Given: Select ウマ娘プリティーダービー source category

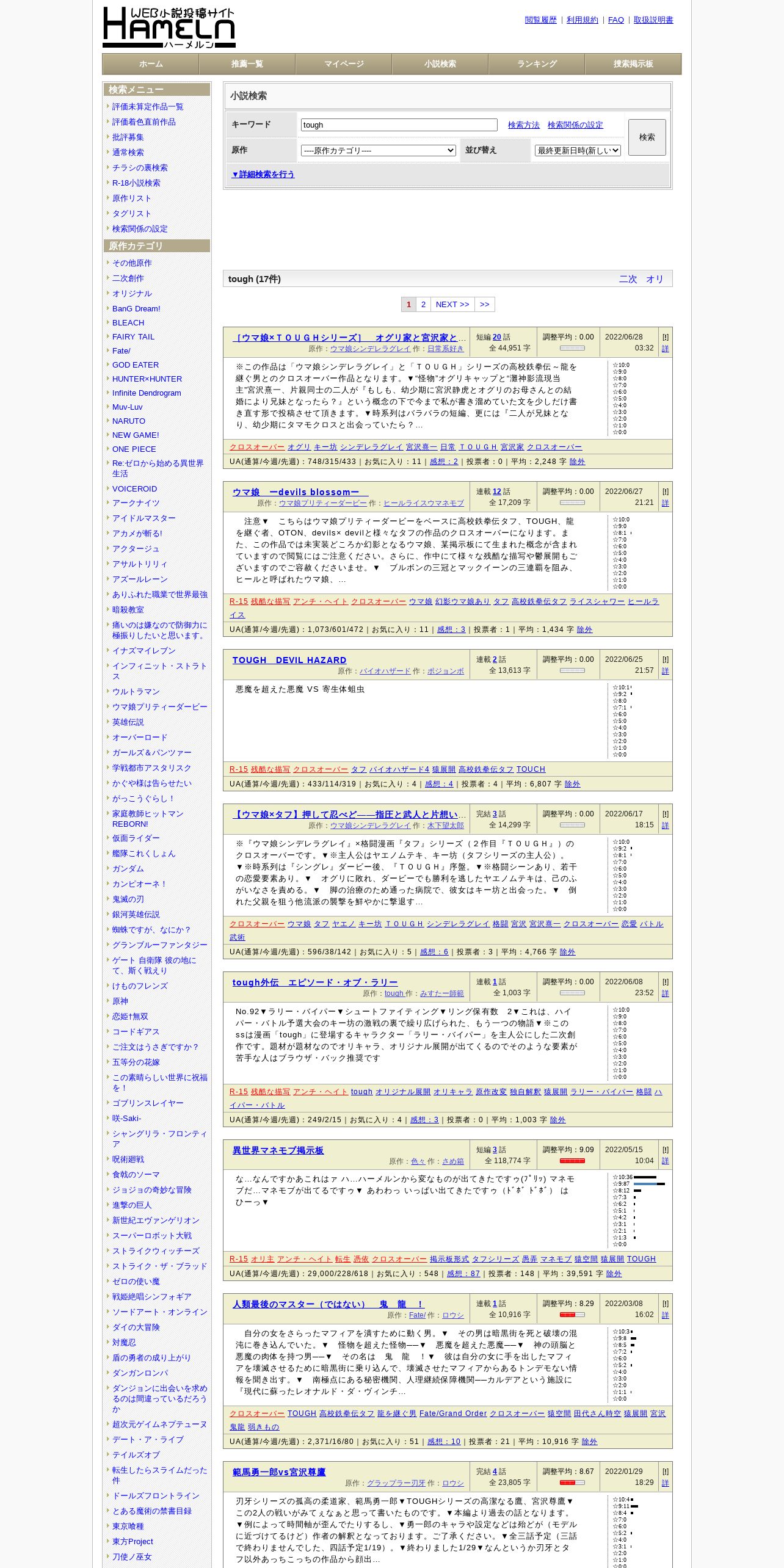Looking at the screenshot, I should click(x=160, y=707).
